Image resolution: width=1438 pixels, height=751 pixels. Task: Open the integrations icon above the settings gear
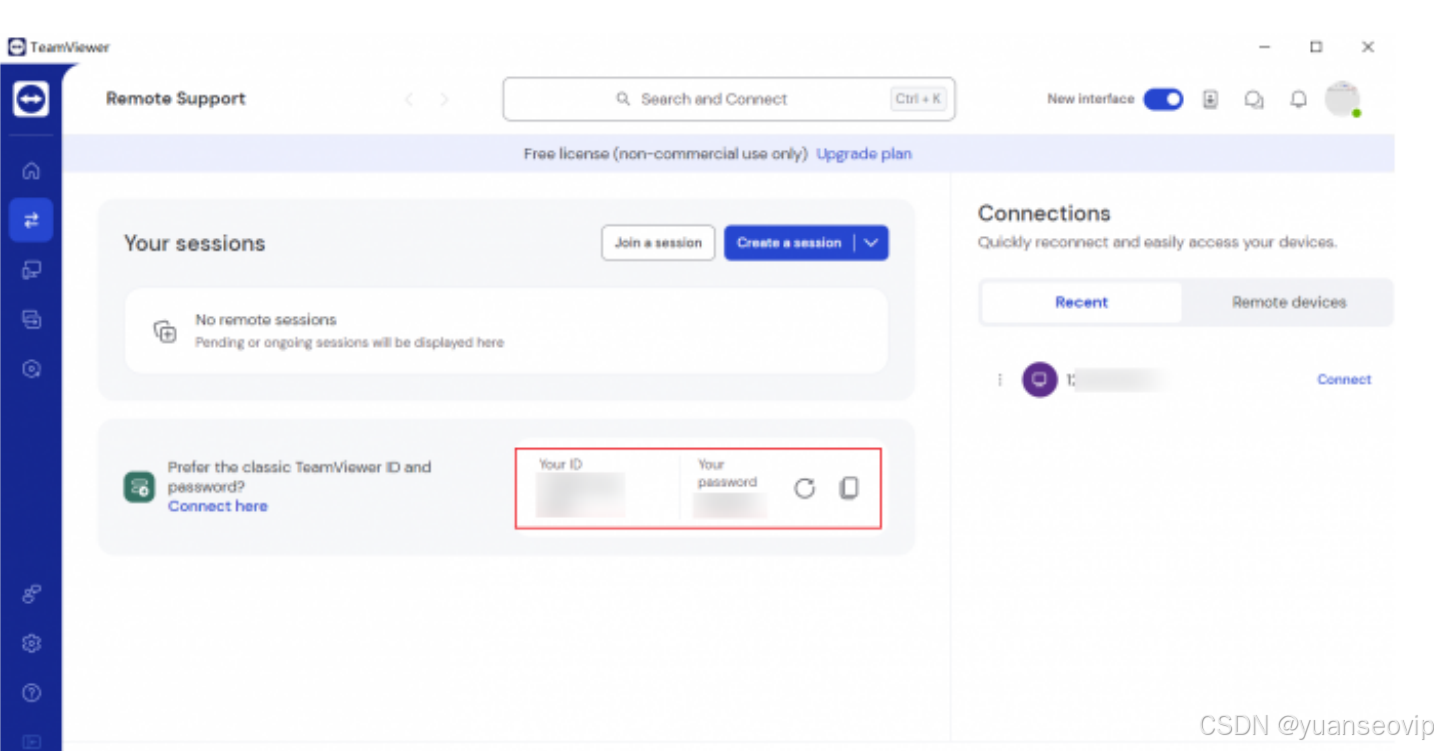coord(31,594)
